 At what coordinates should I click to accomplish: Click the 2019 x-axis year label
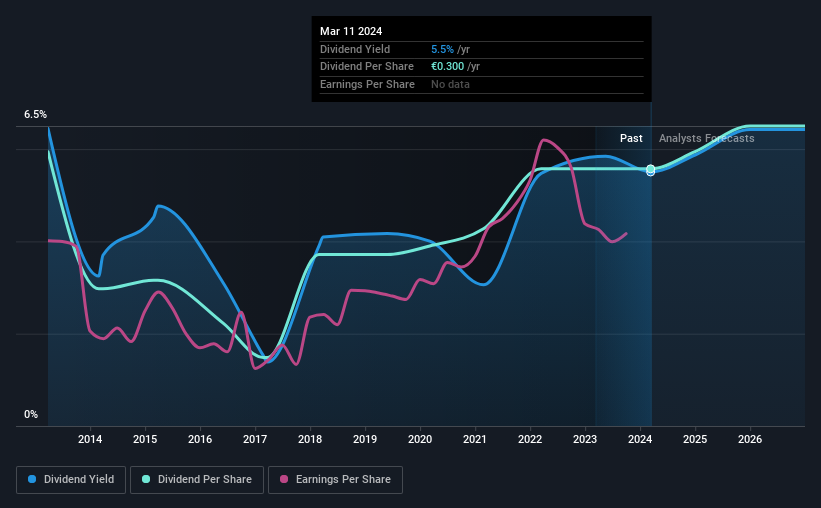365,439
